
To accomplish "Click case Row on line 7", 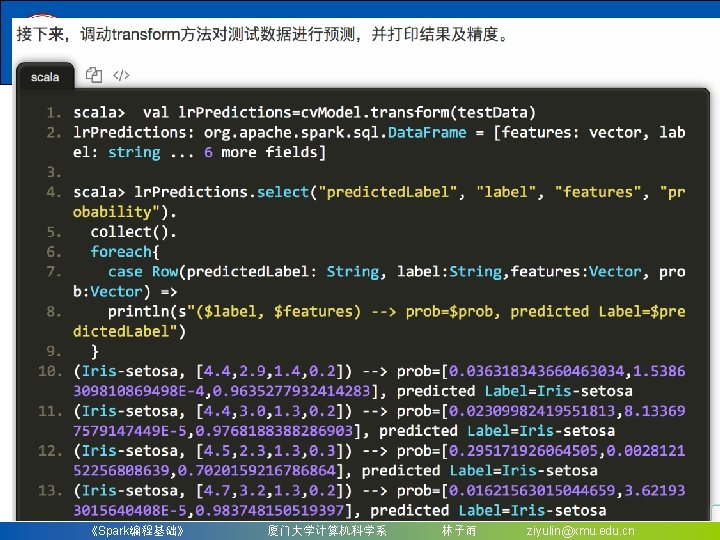I will pyautogui.click(x=143, y=272).
